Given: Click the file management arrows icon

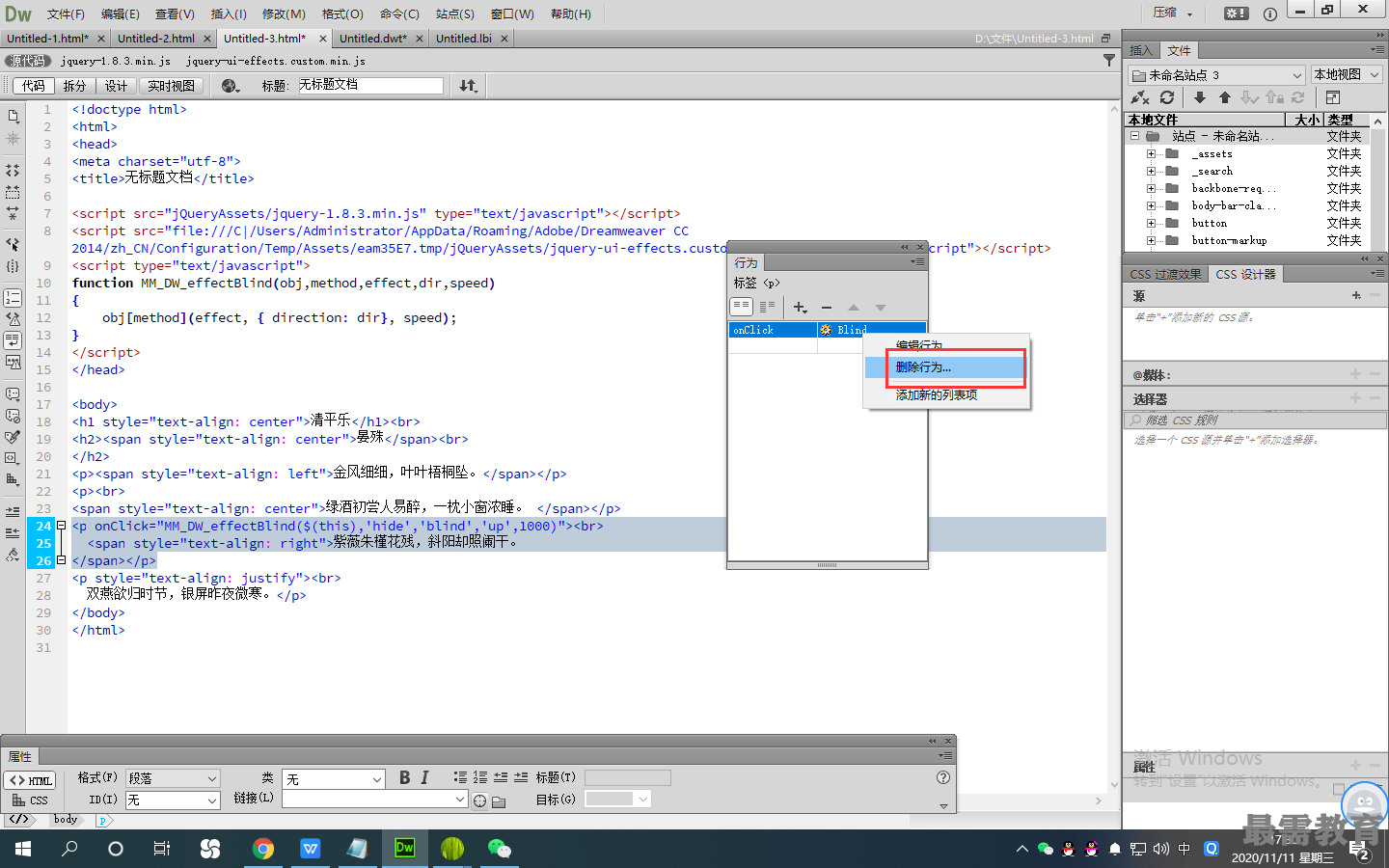Looking at the screenshot, I should (468, 86).
